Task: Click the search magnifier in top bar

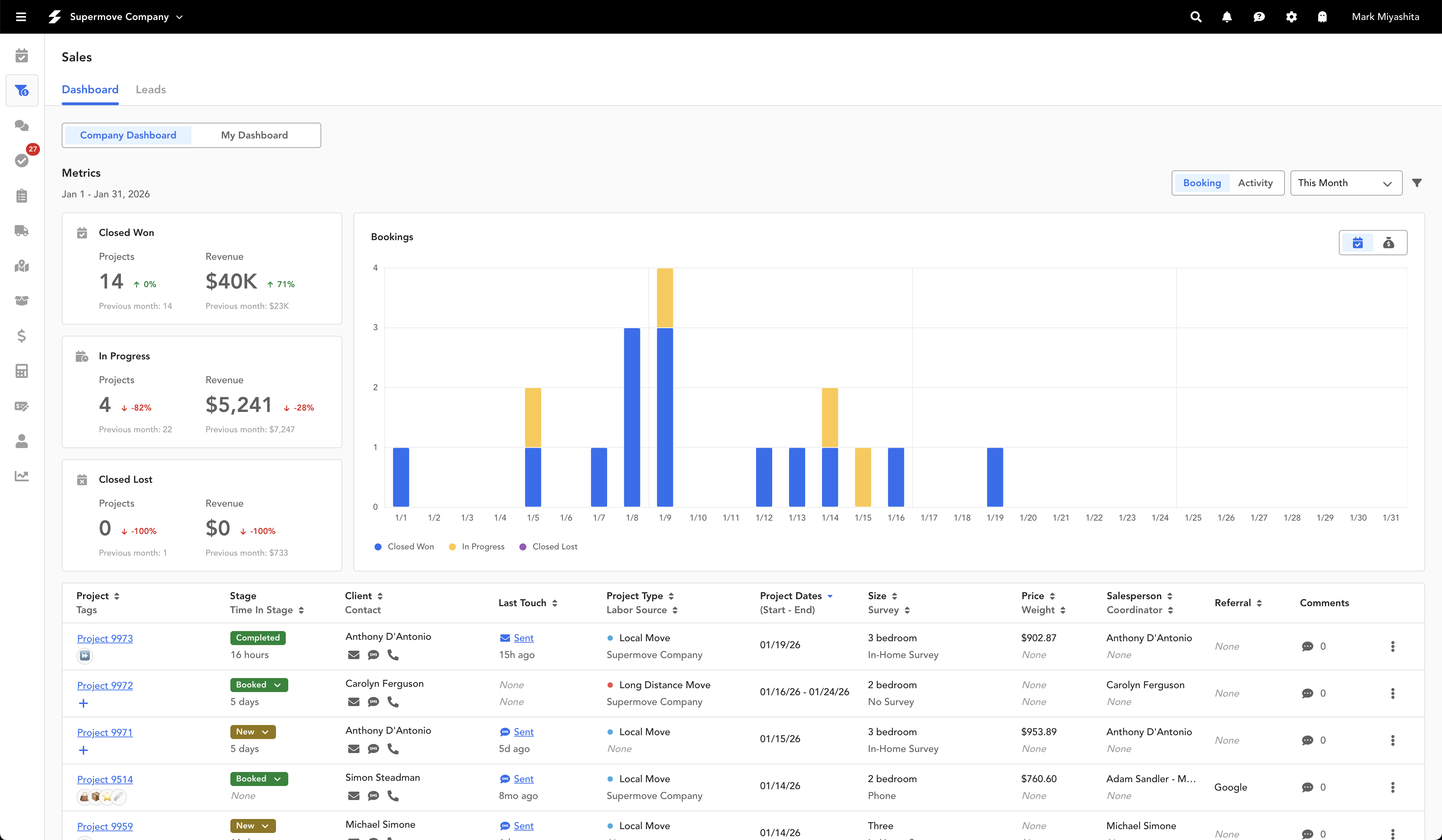Action: click(x=1195, y=16)
